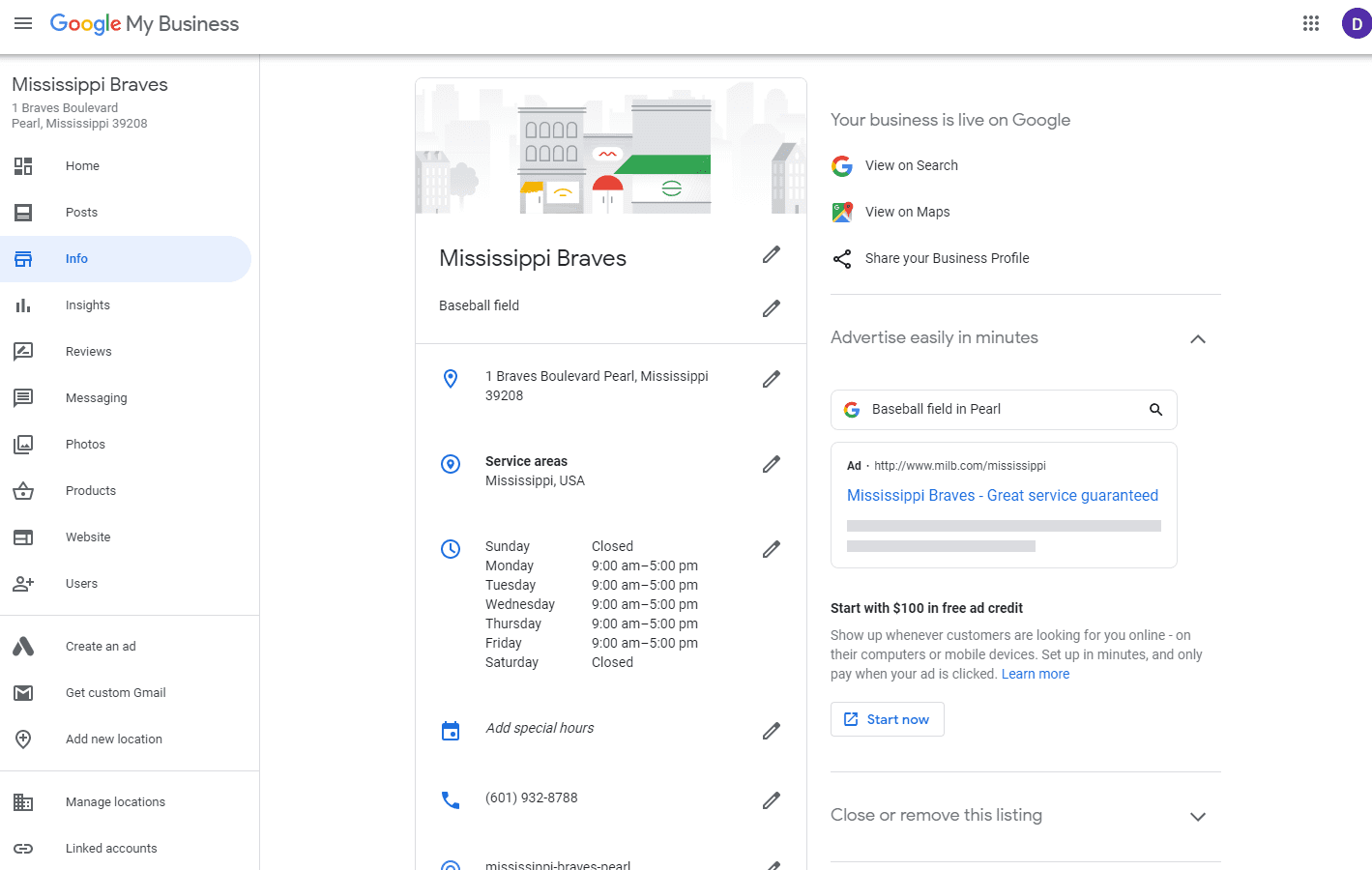Click the Add special hours text

[x=540, y=728]
